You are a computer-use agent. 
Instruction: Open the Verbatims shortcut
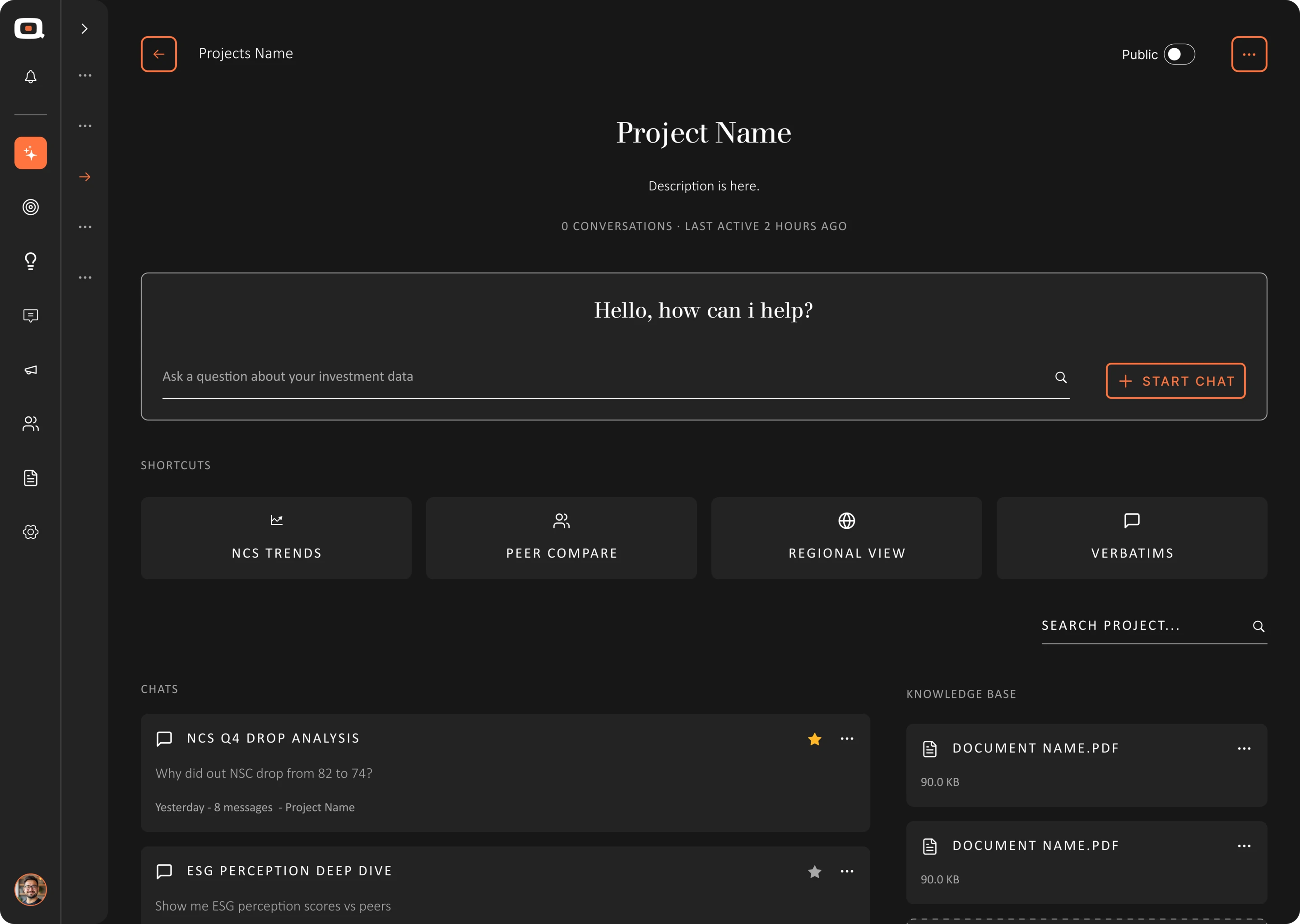[1132, 538]
